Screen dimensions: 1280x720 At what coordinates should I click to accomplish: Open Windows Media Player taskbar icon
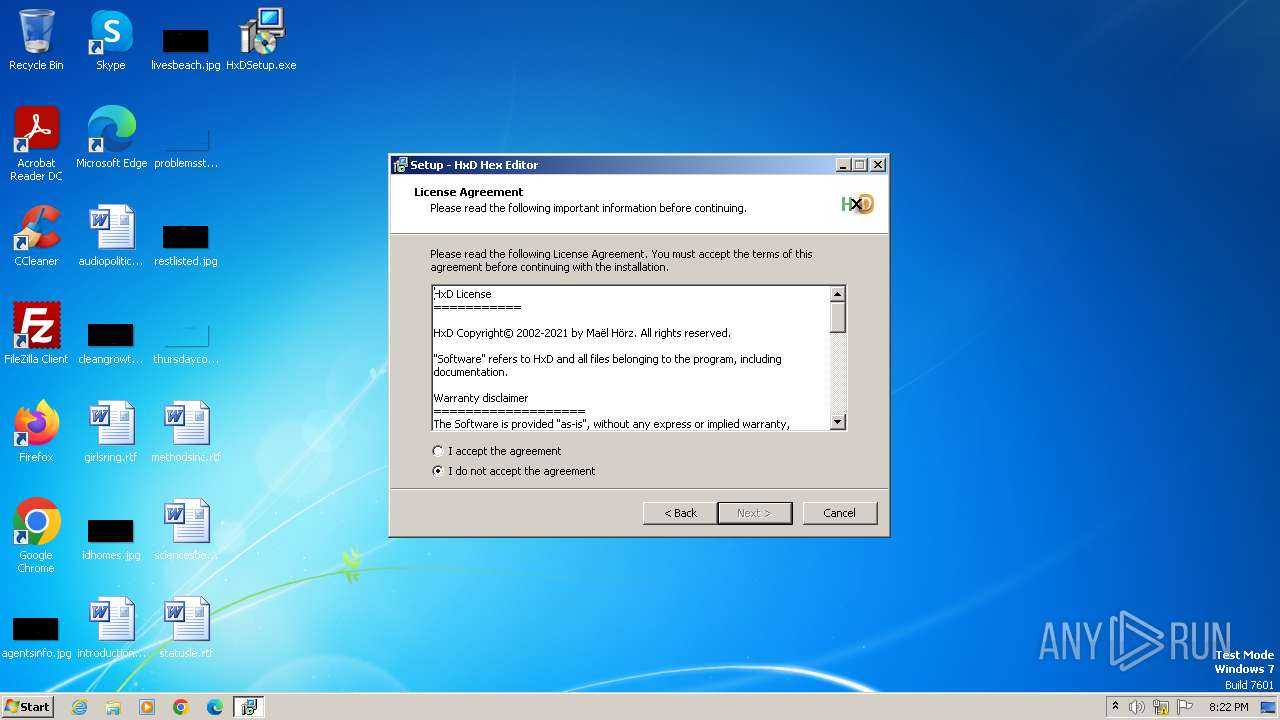pos(147,707)
